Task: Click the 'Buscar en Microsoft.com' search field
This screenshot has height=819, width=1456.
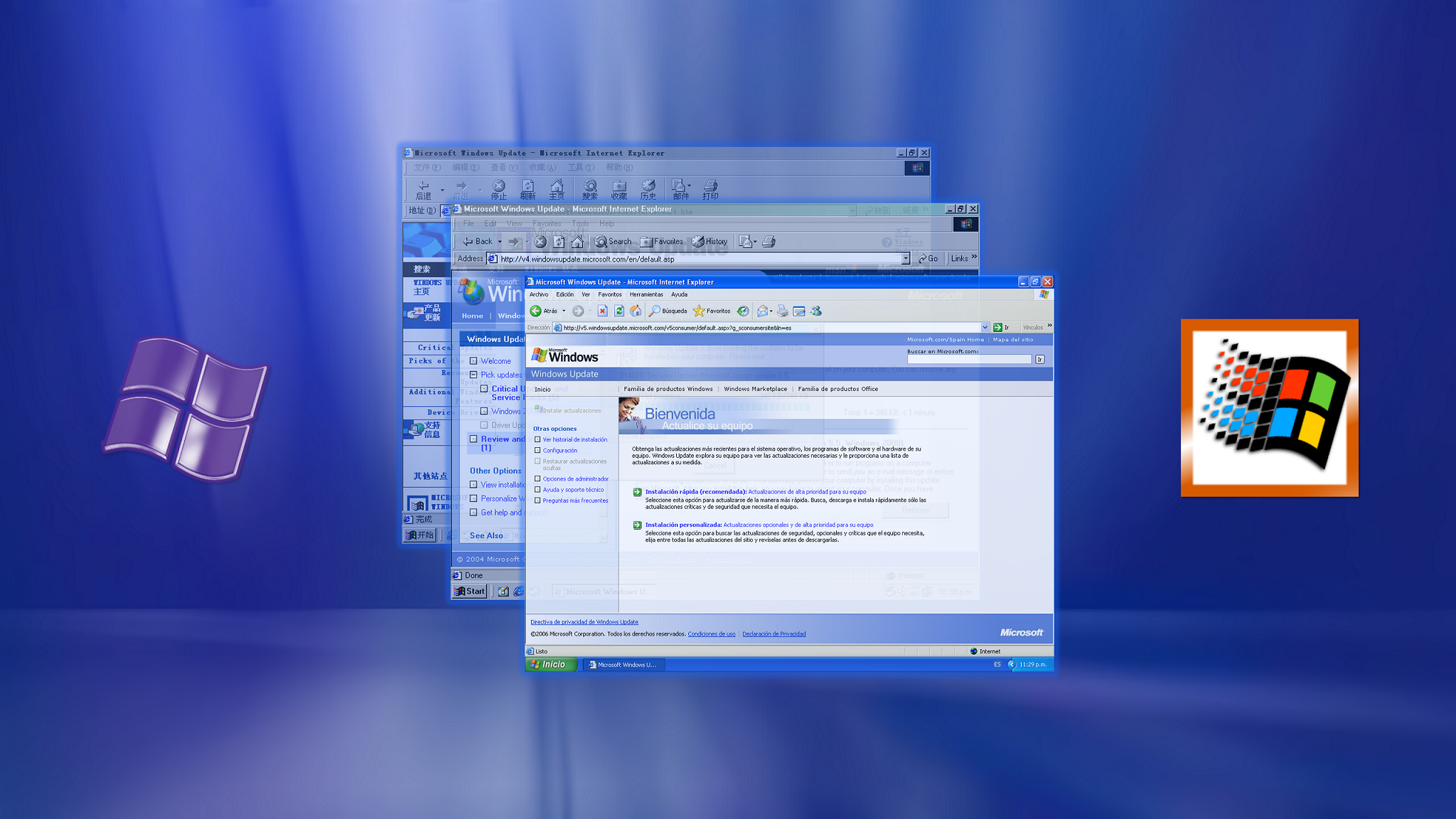Action: point(968,360)
